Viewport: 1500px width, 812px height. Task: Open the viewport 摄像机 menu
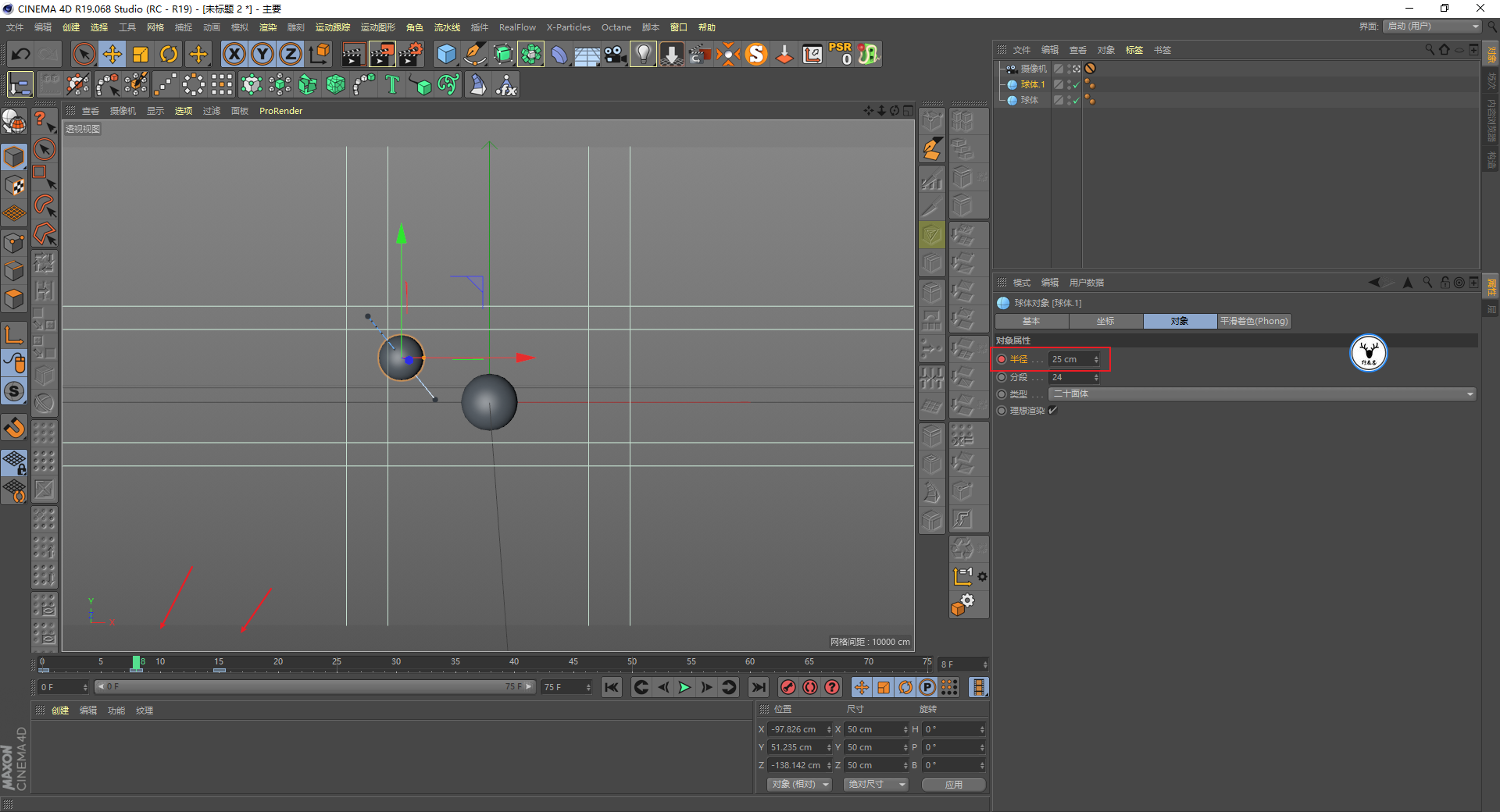(123, 111)
